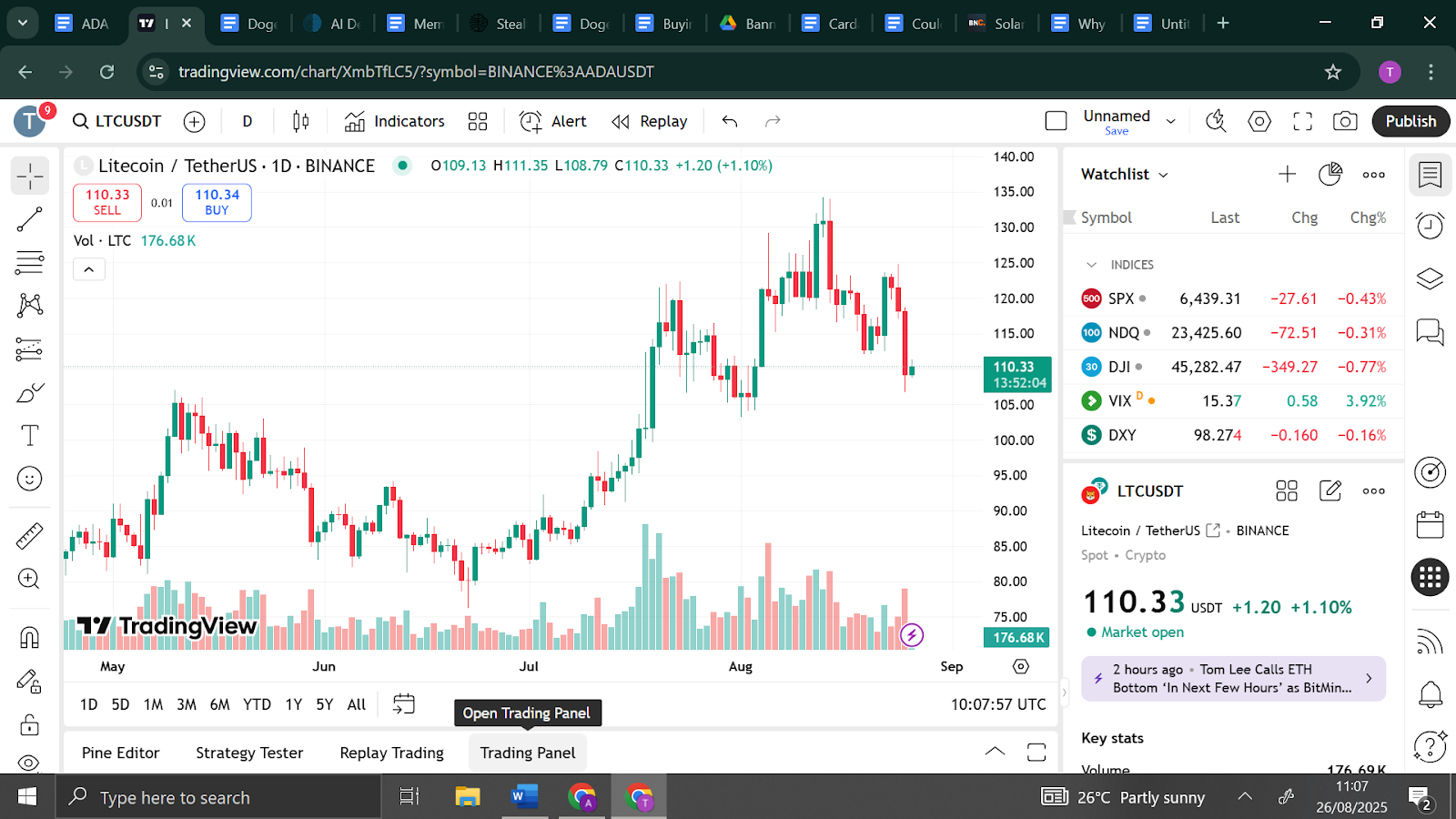Activate the zoom in tool
Screen dimensions: 1456x819
[30, 579]
